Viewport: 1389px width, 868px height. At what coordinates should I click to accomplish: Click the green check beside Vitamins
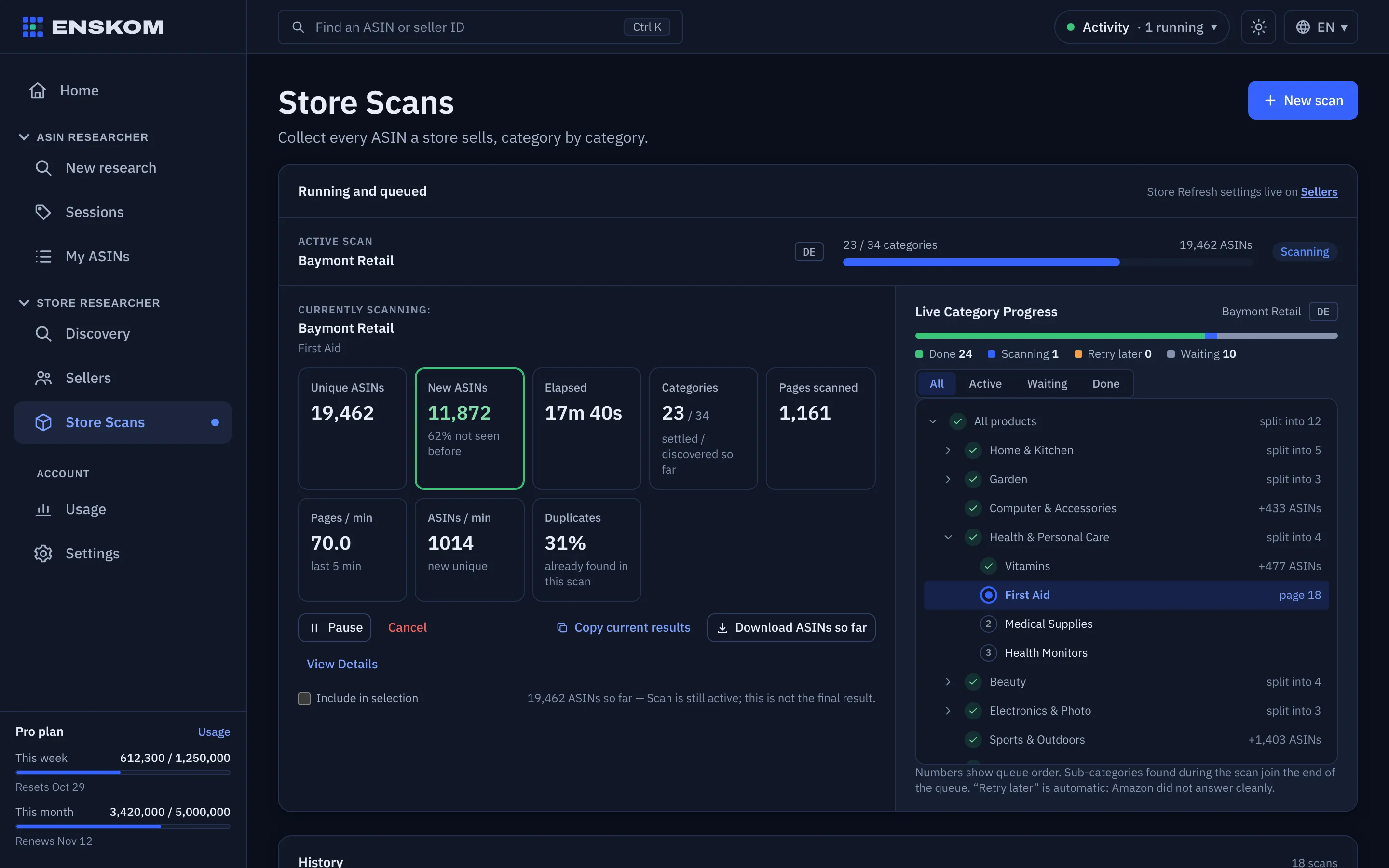pos(988,566)
